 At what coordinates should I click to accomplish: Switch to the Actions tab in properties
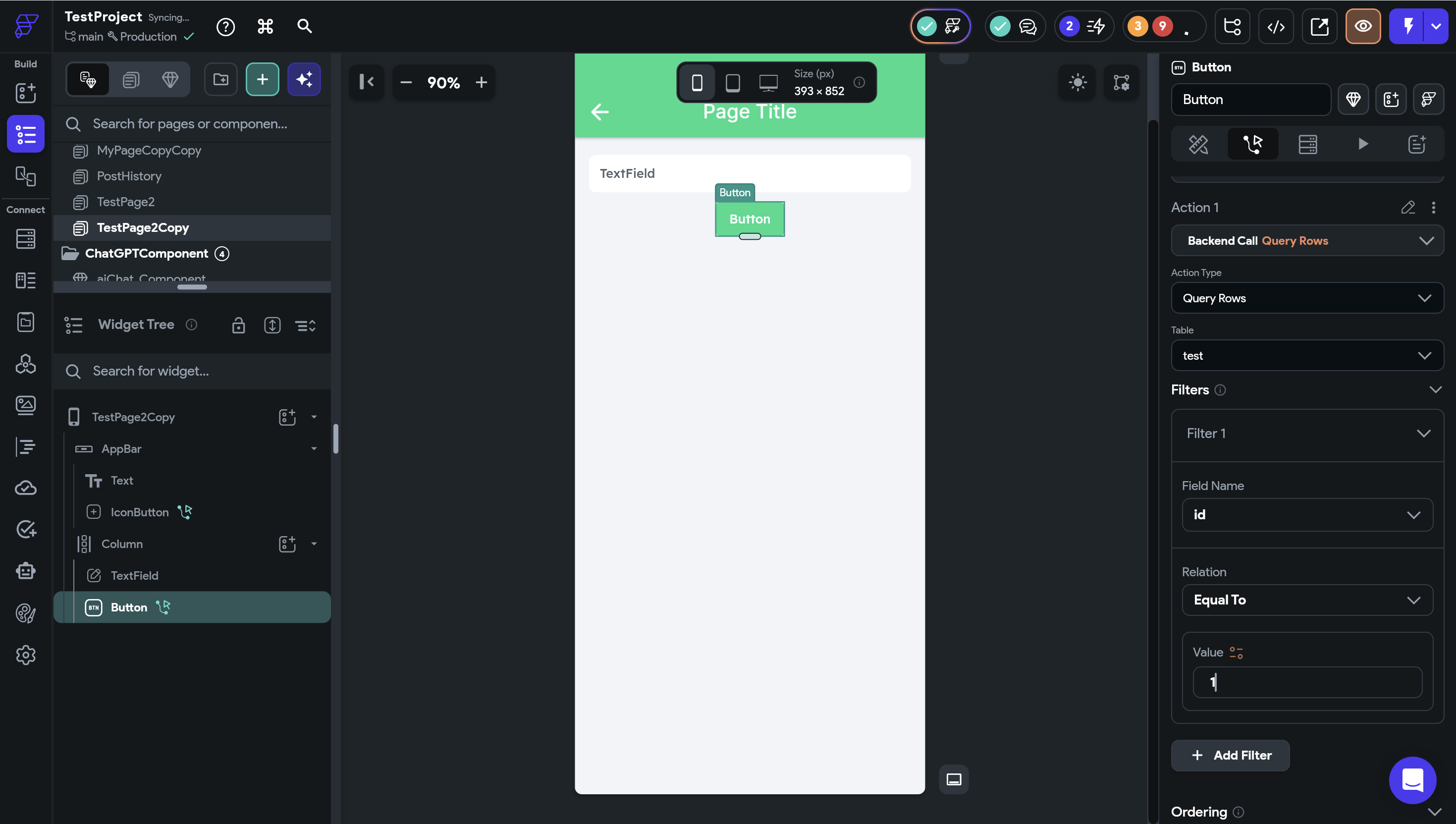click(1252, 144)
